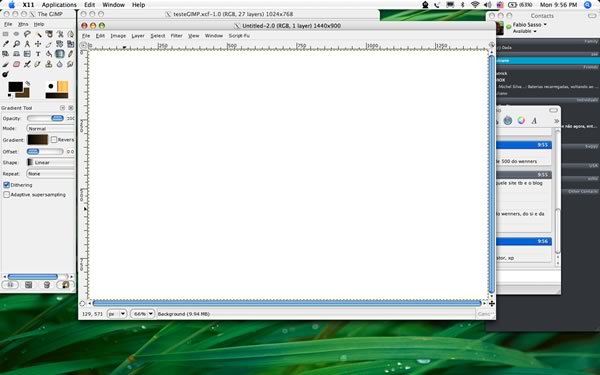
Task: Open the Layer menu in Untitled window
Action: [138, 36]
